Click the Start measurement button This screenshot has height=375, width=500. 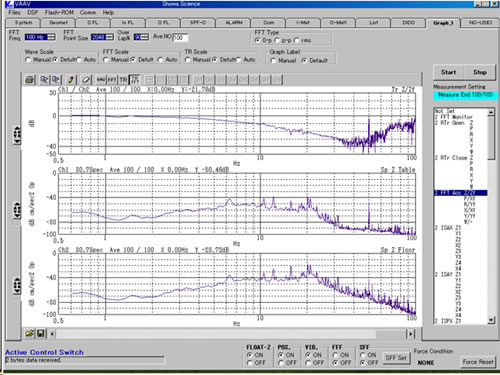pos(448,72)
